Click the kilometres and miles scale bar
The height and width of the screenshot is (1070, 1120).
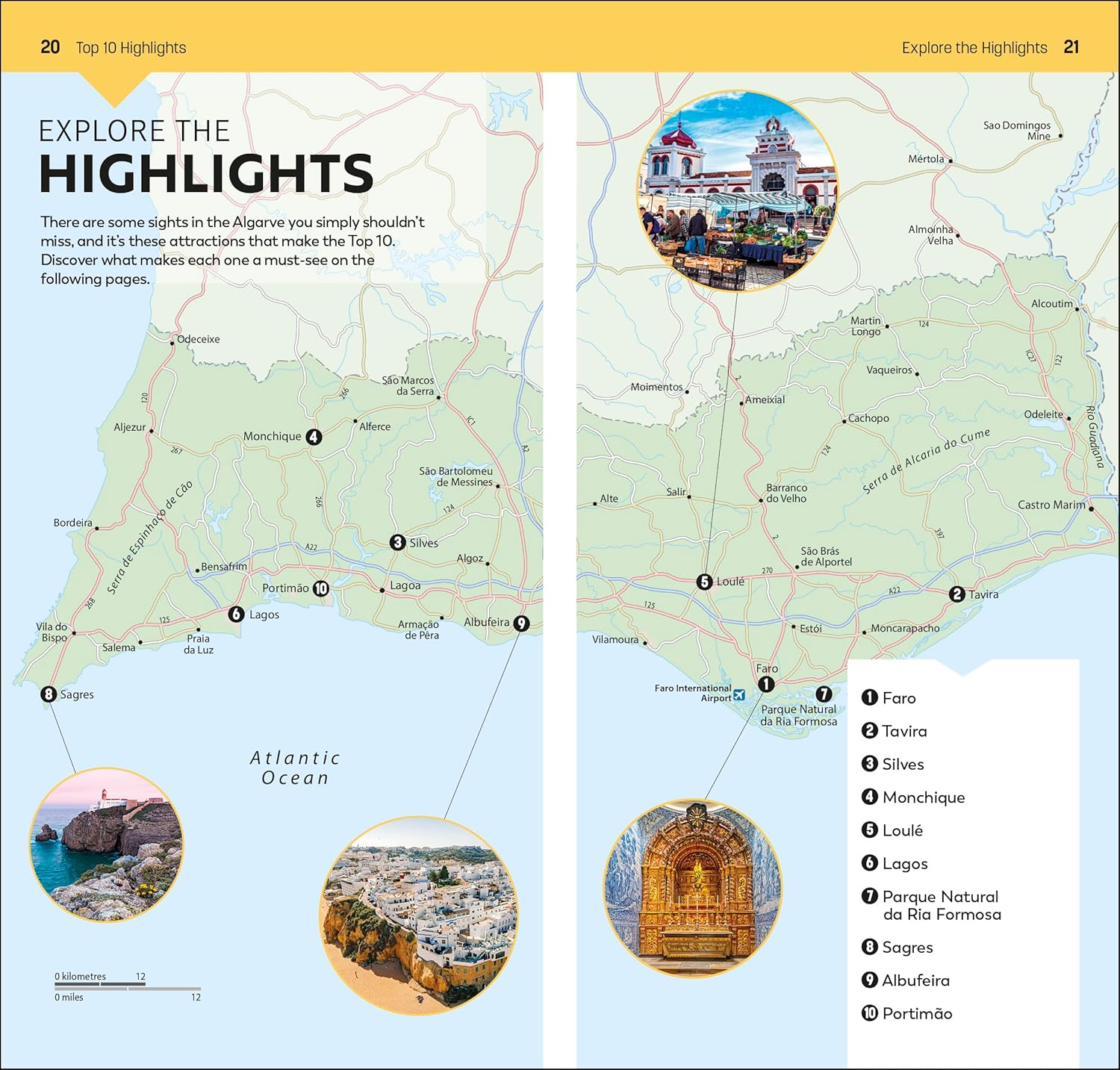click(127, 987)
